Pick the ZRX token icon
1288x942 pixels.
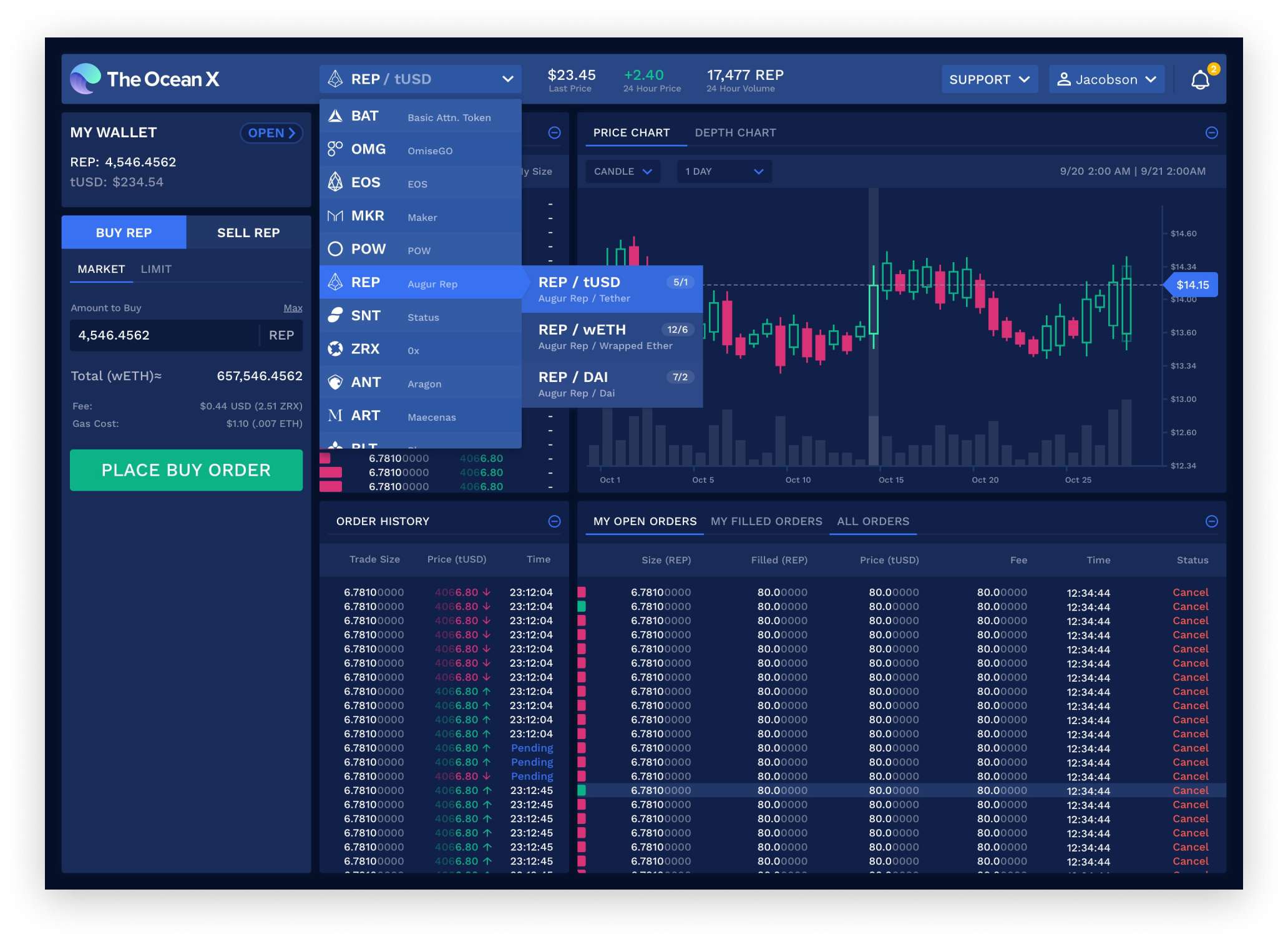[335, 349]
